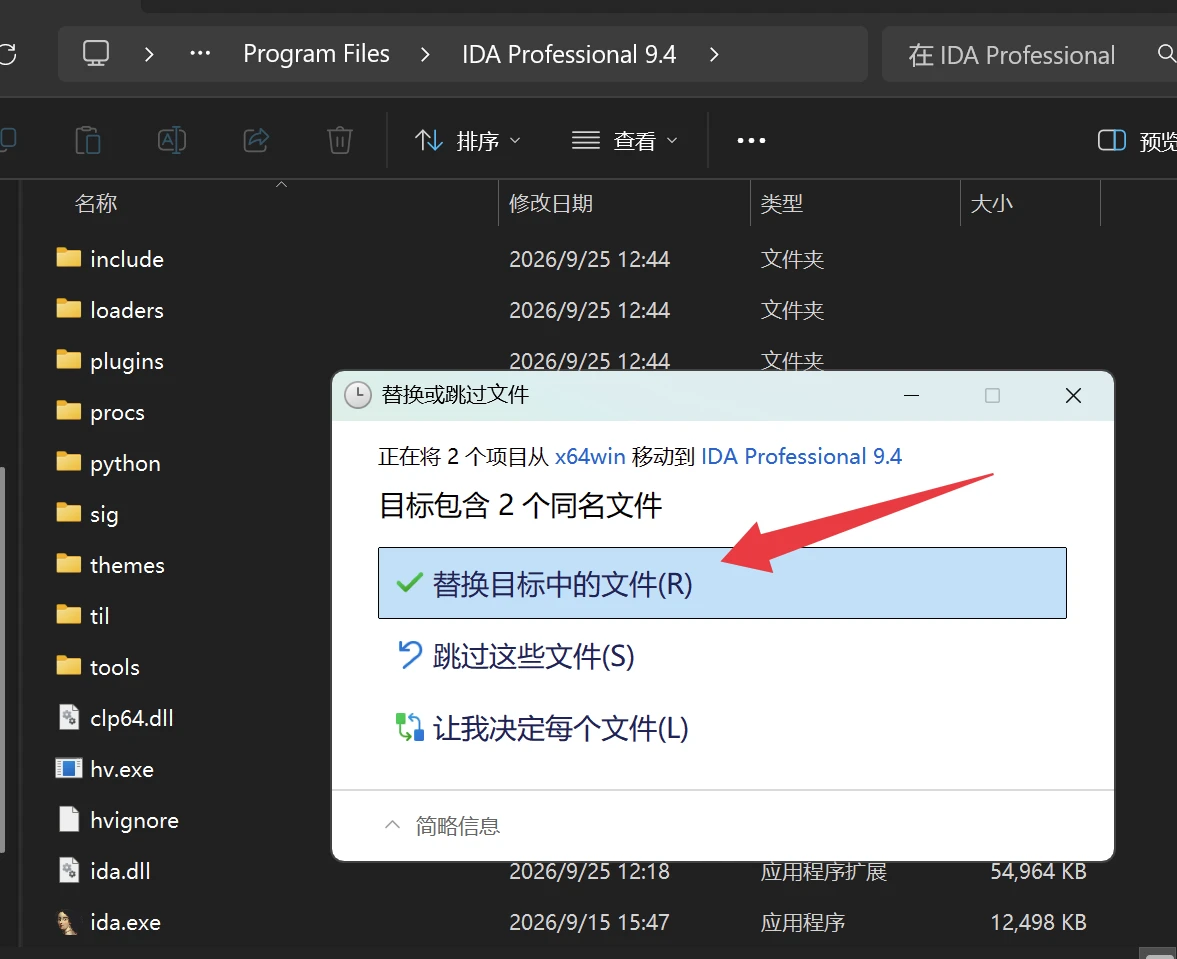Expand chevron after Program Files breadcrumb
1177x959 pixels.
click(425, 54)
